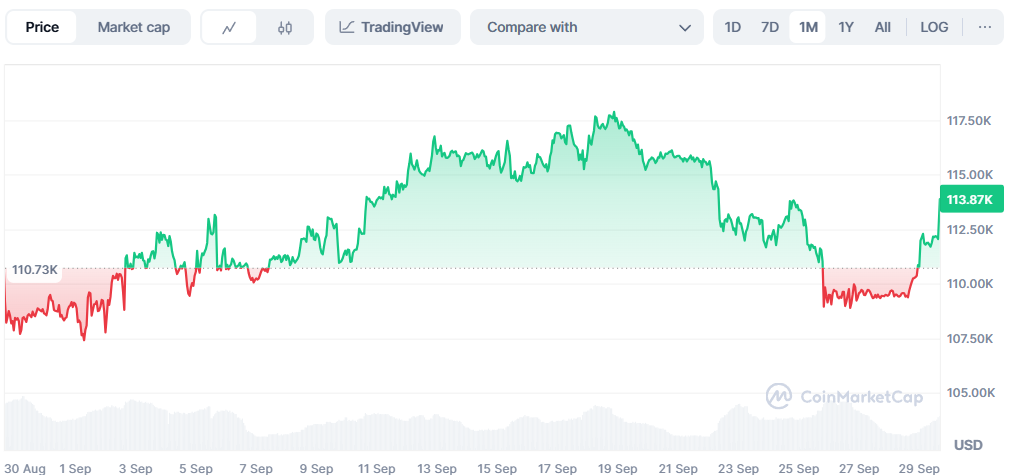Click the Compare with dropdown chevron
This screenshot has height=475, width=1013.
click(x=685, y=28)
